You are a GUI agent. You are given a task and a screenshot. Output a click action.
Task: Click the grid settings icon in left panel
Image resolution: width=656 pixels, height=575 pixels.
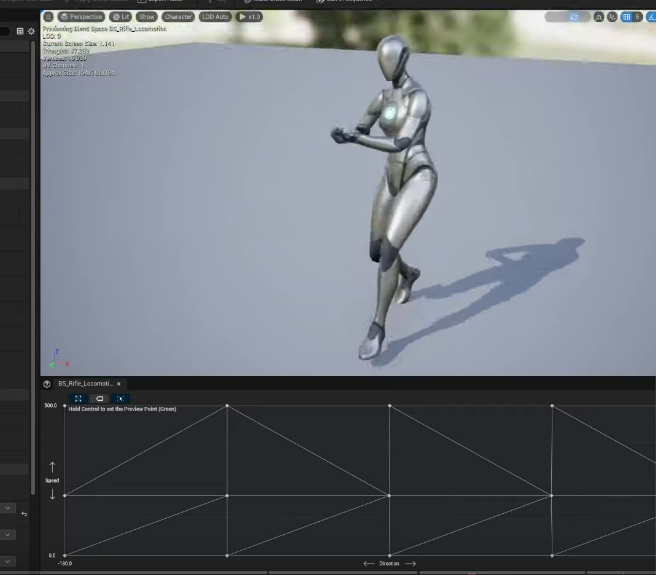(20, 31)
